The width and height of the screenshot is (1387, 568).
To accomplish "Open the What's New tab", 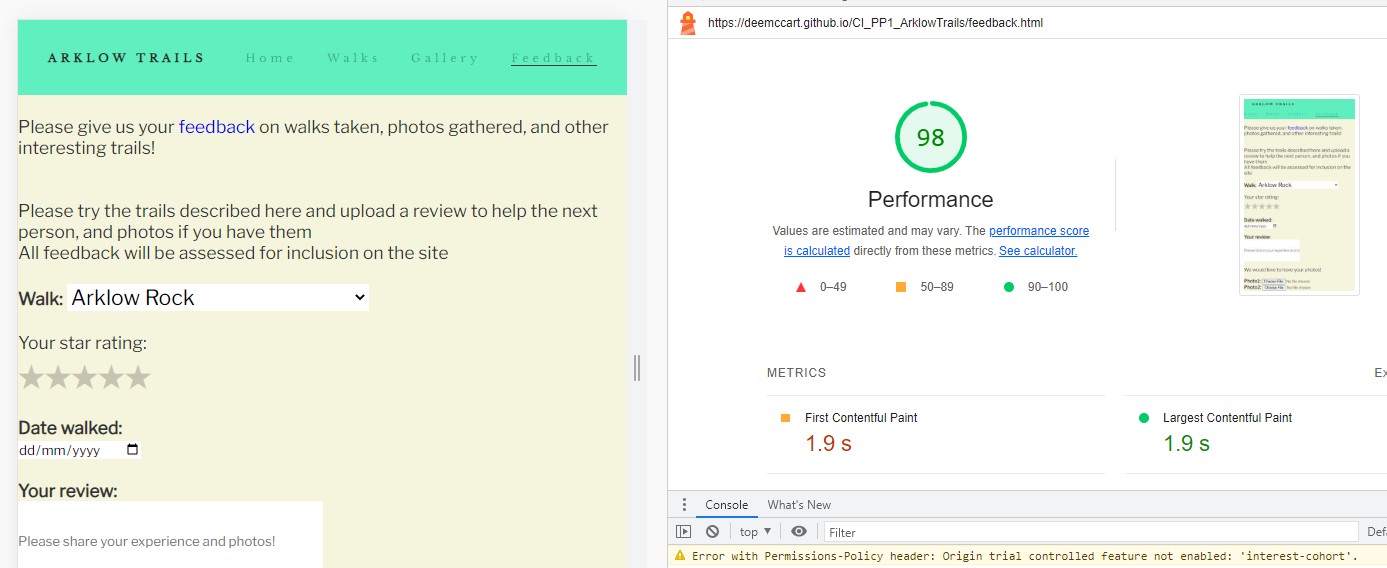I will point(799,505).
